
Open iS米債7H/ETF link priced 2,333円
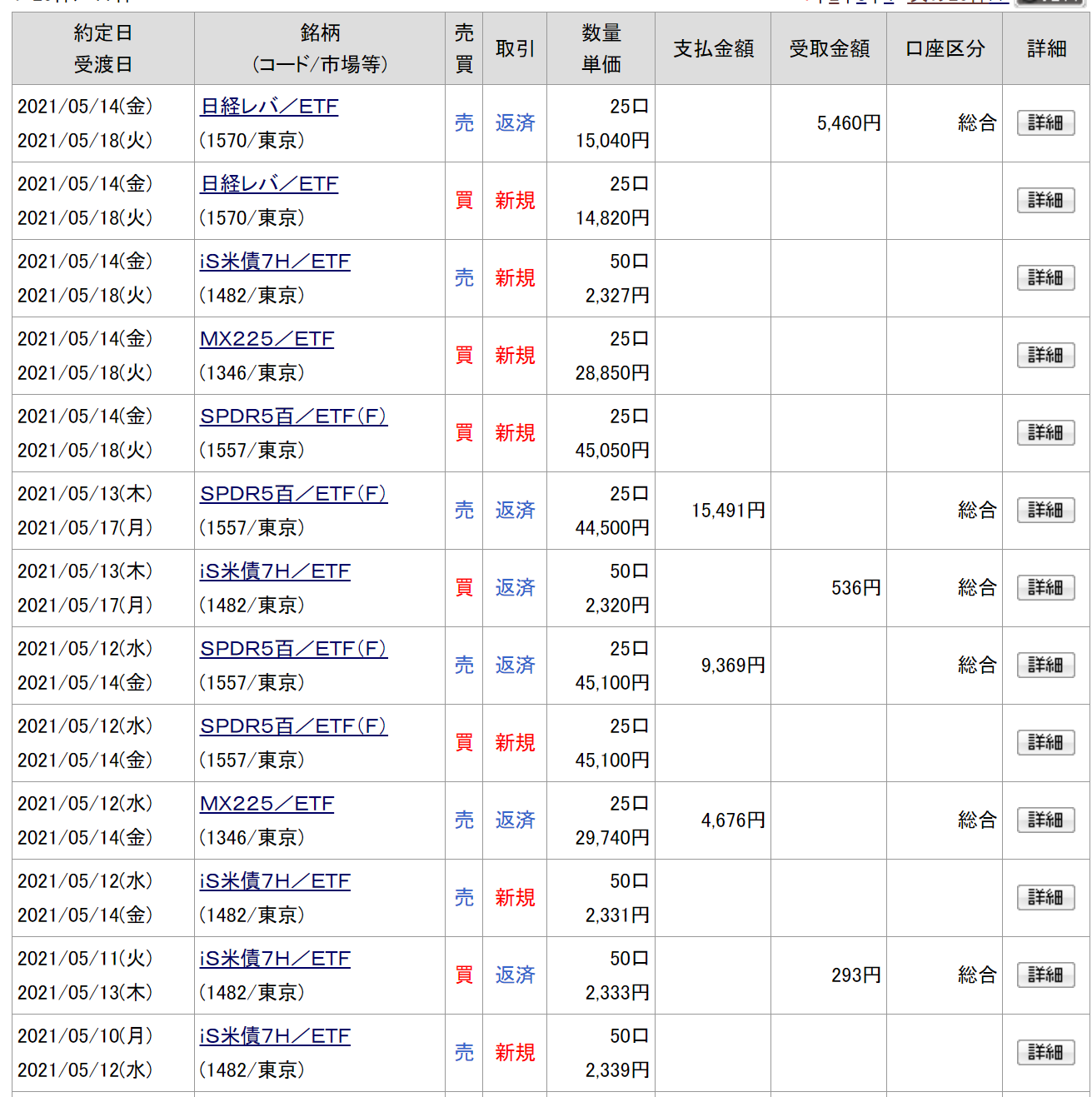tap(275, 959)
